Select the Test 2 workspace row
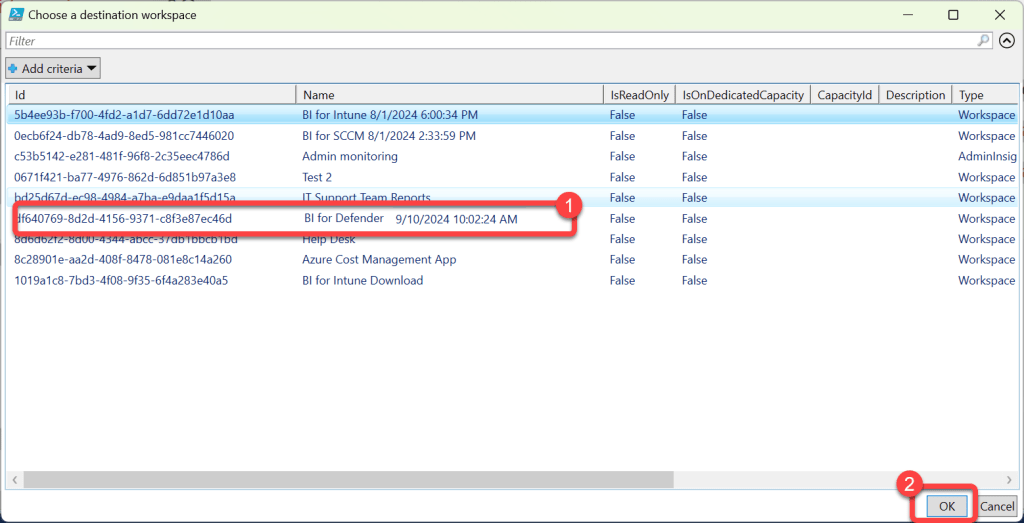This screenshot has width=1024, height=523. coord(317,177)
